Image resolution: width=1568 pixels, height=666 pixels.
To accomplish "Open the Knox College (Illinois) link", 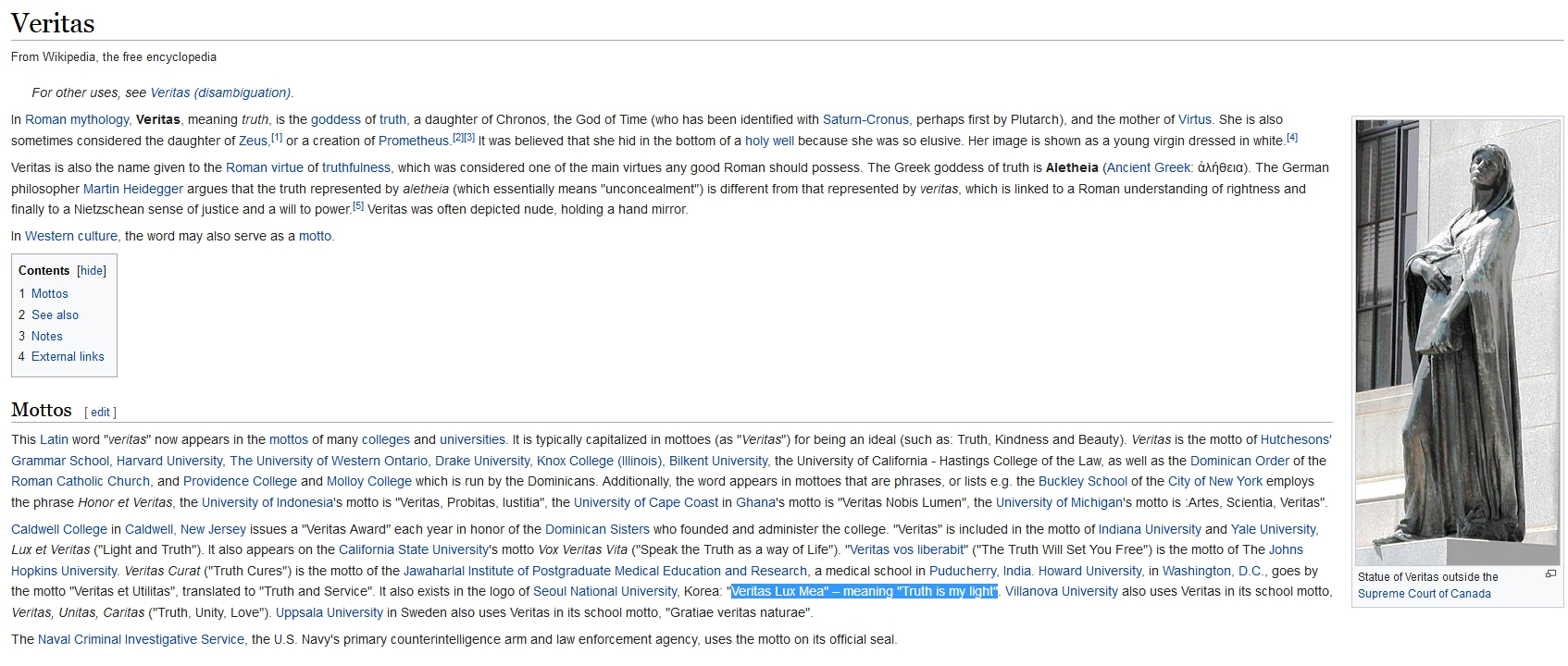I will (600, 462).
